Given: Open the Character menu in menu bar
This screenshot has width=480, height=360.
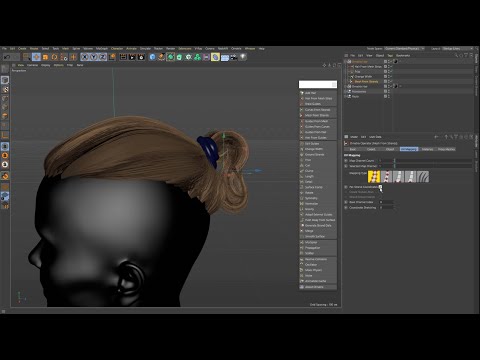Looking at the screenshot, I should coord(117,49).
